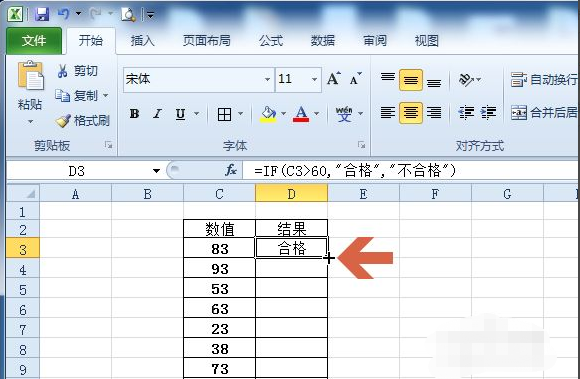Click the fx insert function icon
The height and width of the screenshot is (379, 580).
231,170
